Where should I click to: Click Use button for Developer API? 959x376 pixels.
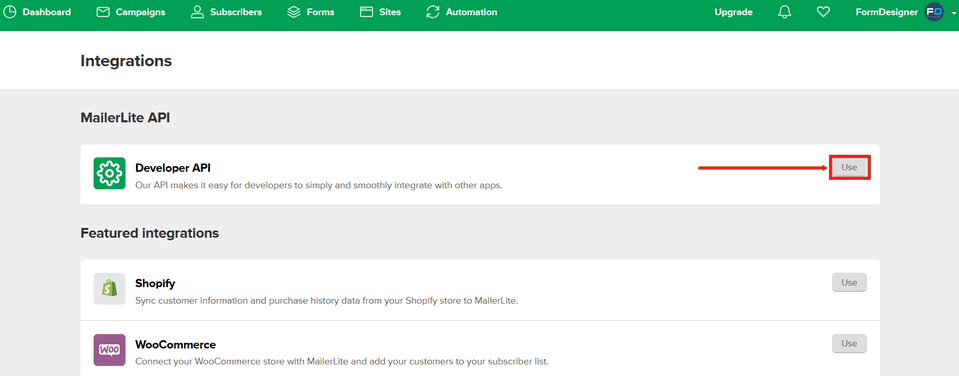click(x=849, y=167)
